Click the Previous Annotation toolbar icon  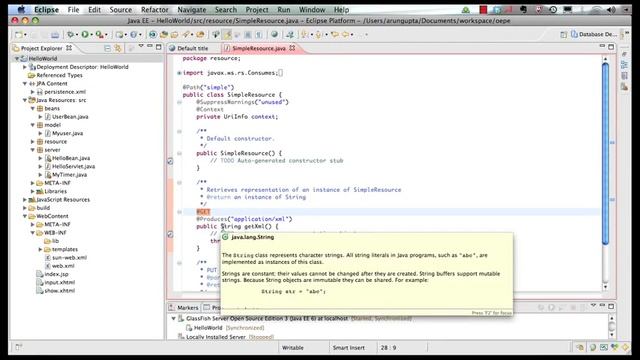pos(318,35)
